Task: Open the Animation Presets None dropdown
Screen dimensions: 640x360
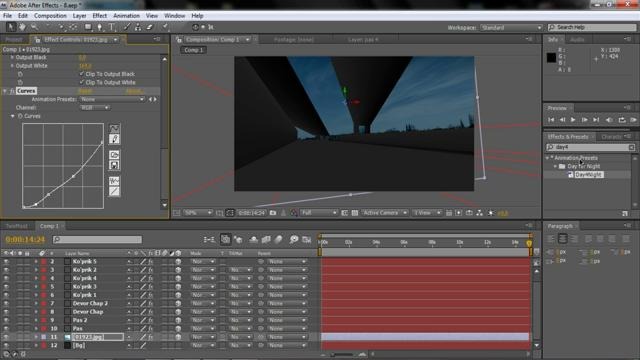Action: pyautogui.click(x=112, y=99)
